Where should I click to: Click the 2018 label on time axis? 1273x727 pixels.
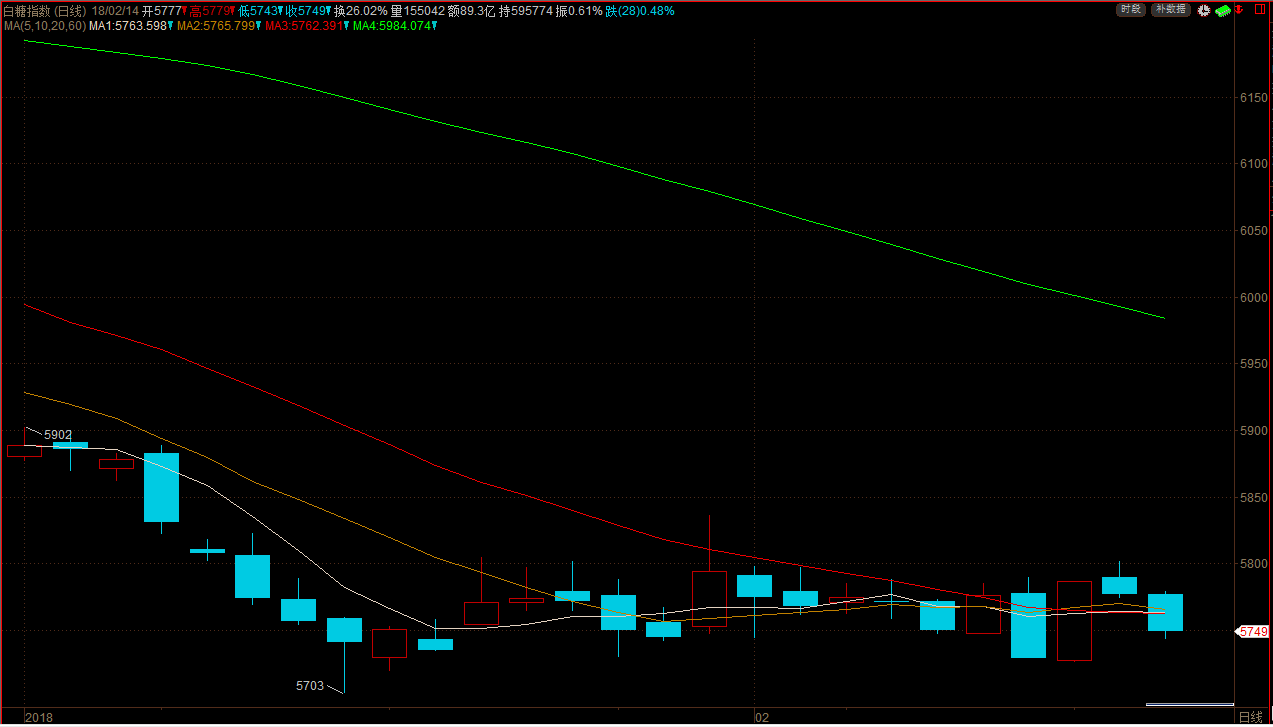(39, 718)
